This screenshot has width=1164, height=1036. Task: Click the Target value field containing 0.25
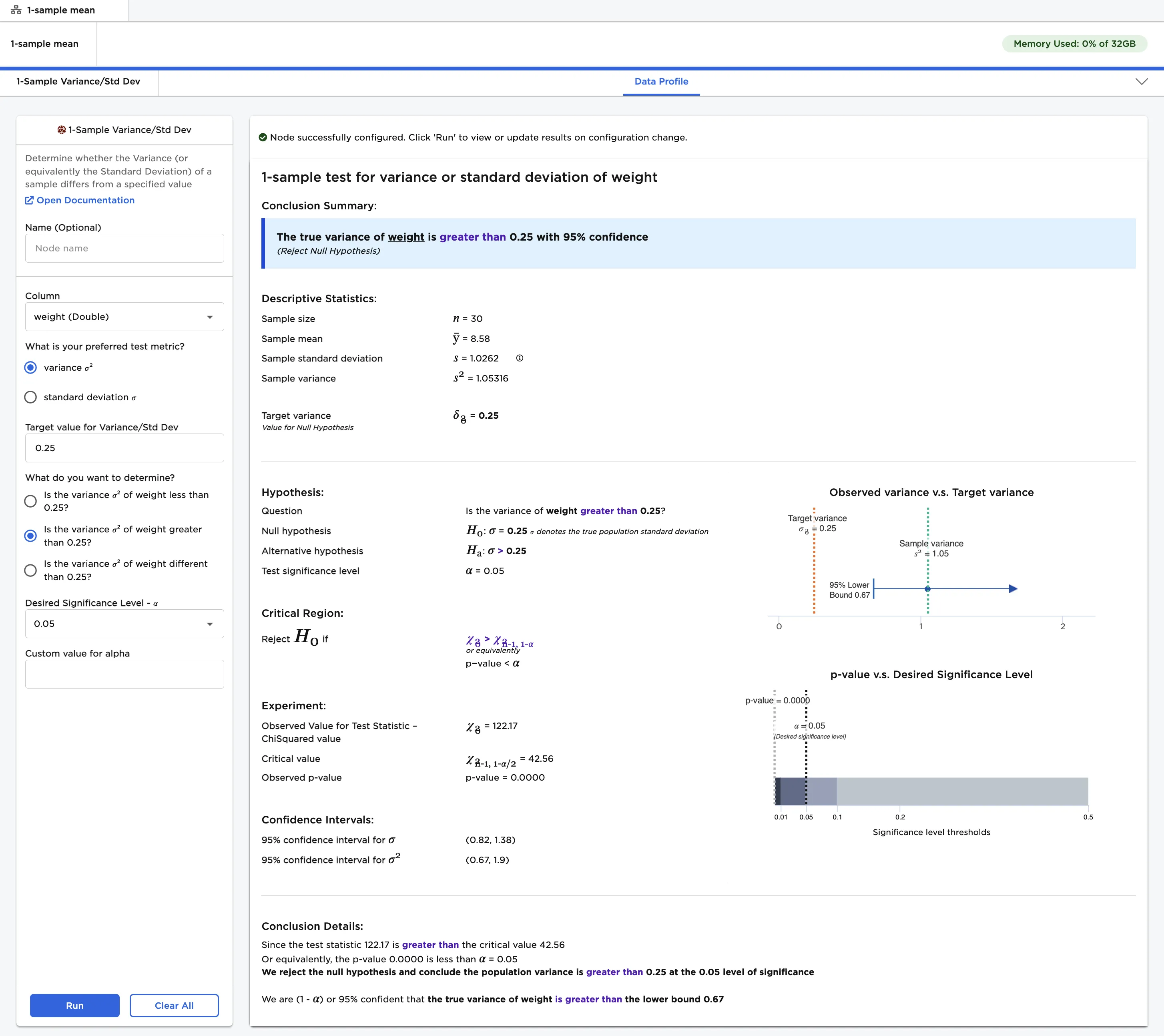coord(124,448)
